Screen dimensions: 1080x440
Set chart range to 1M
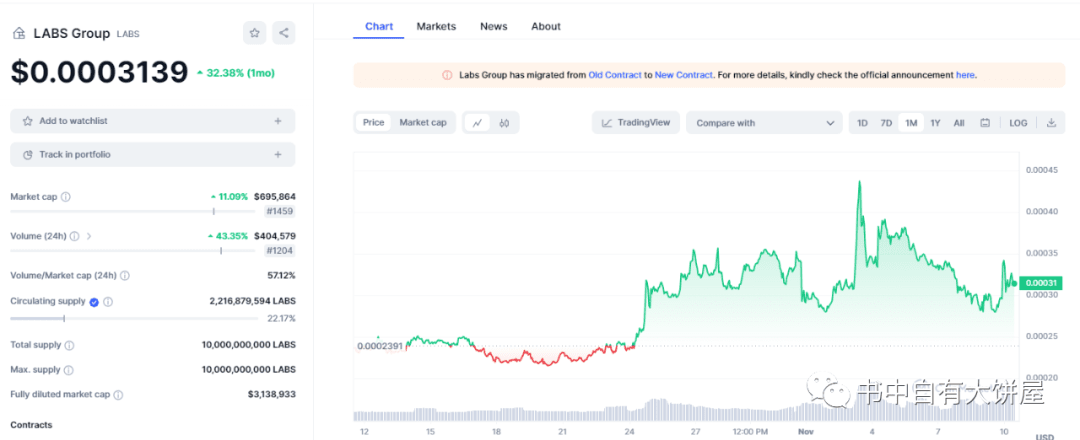pyautogui.click(x=911, y=123)
